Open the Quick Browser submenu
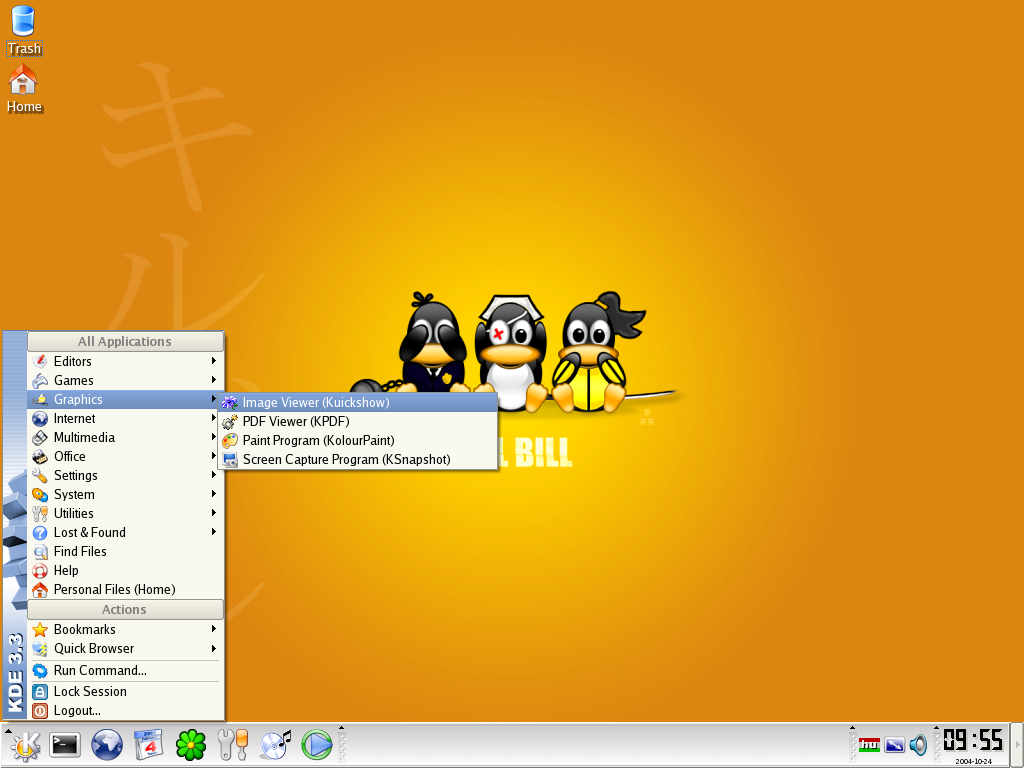The height and width of the screenshot is (768, 1024). pos(125,648)
